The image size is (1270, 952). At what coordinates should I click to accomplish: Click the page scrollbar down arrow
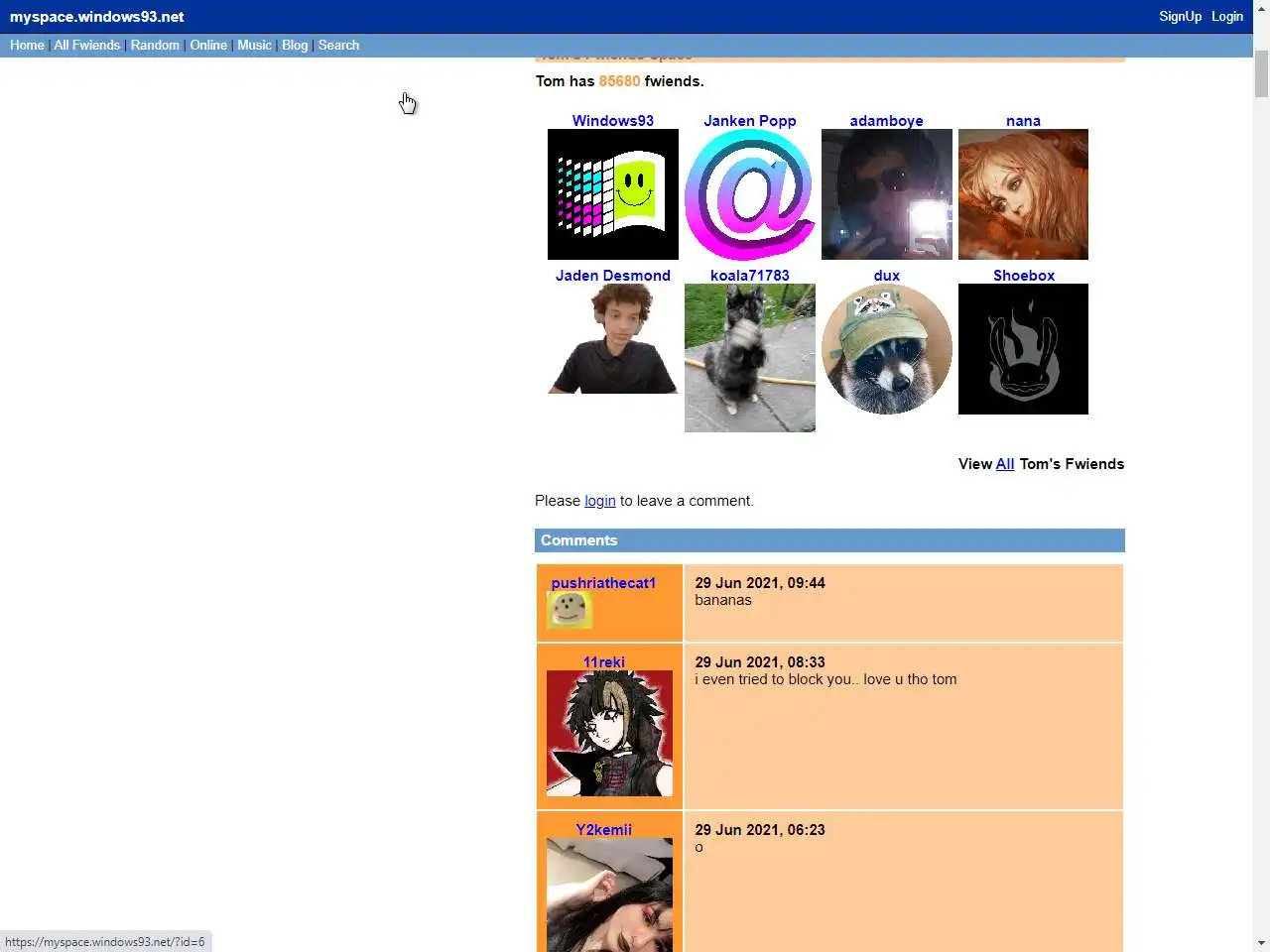tap(1261, 943)
